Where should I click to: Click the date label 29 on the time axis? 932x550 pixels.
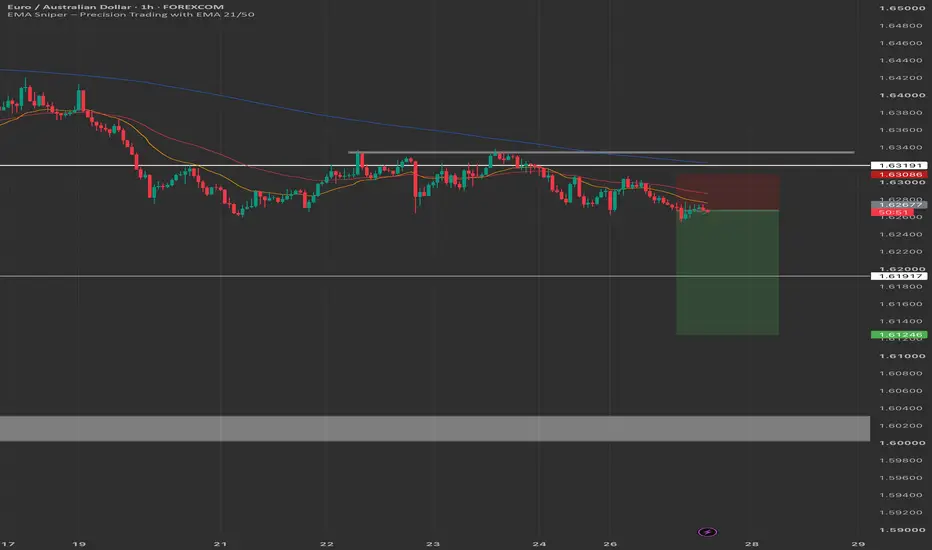[858, 544]
